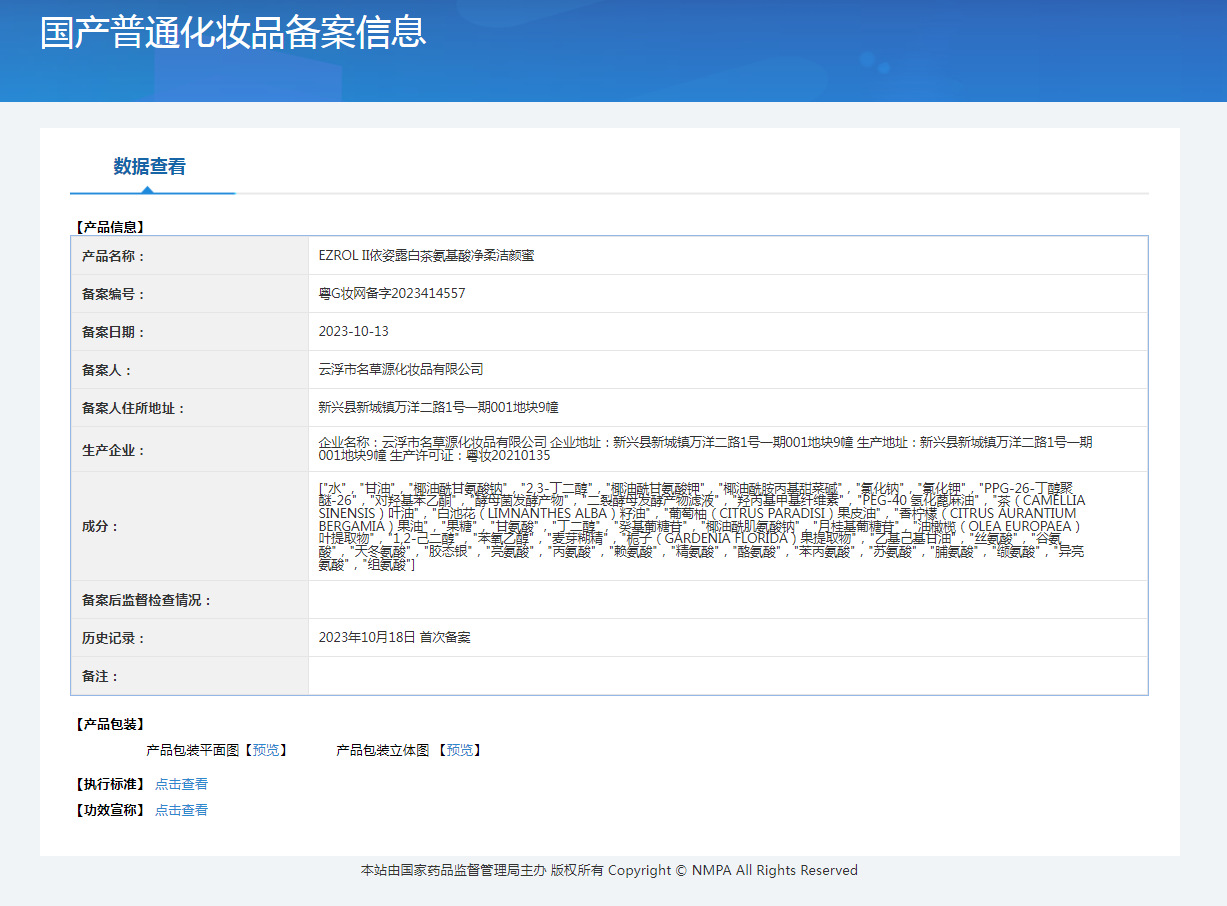Click the 【产品包装】 section heading
This screenshot has width=1227, height=906.
point(110,724)
